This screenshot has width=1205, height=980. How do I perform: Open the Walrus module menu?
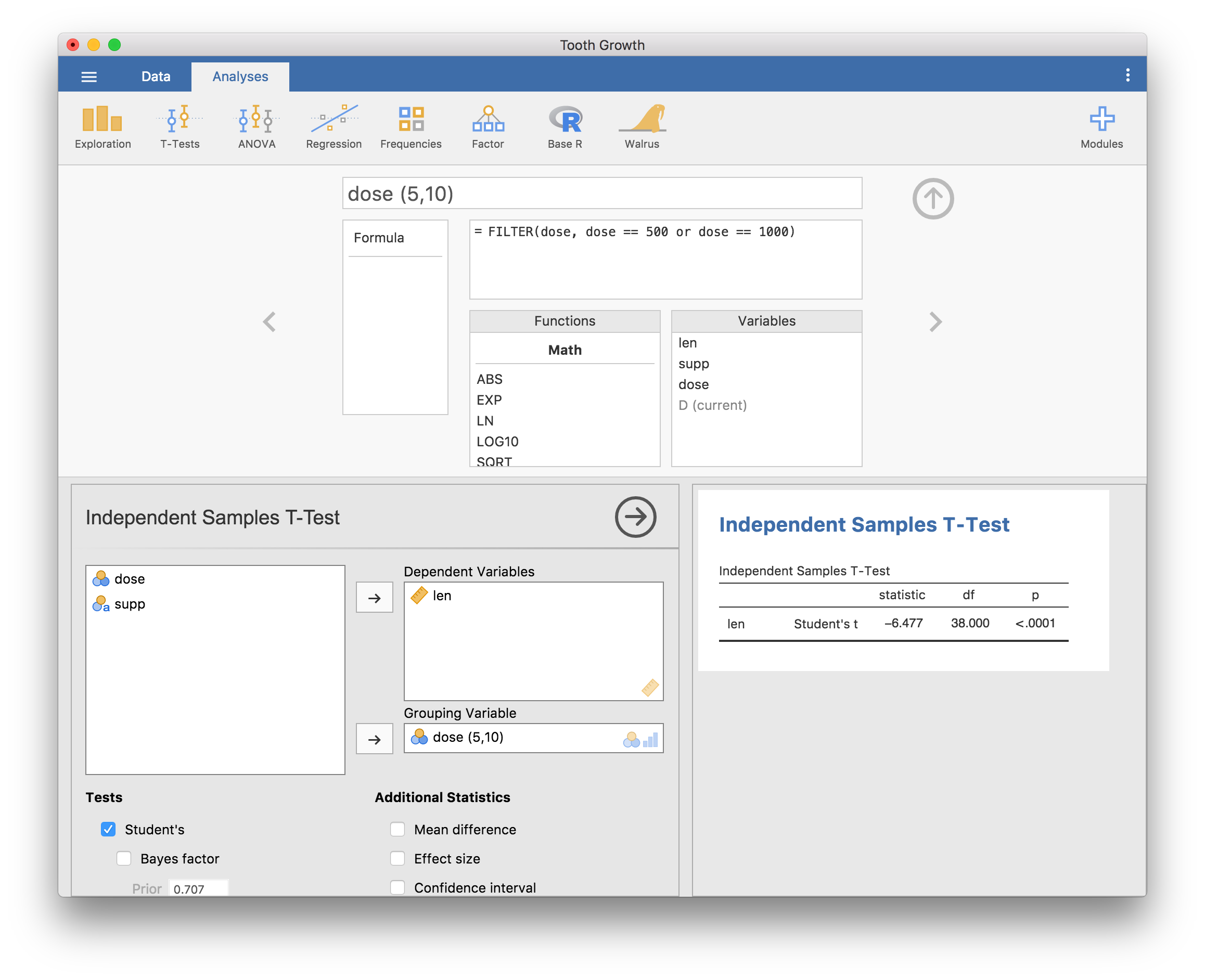[x=642, y=127]
